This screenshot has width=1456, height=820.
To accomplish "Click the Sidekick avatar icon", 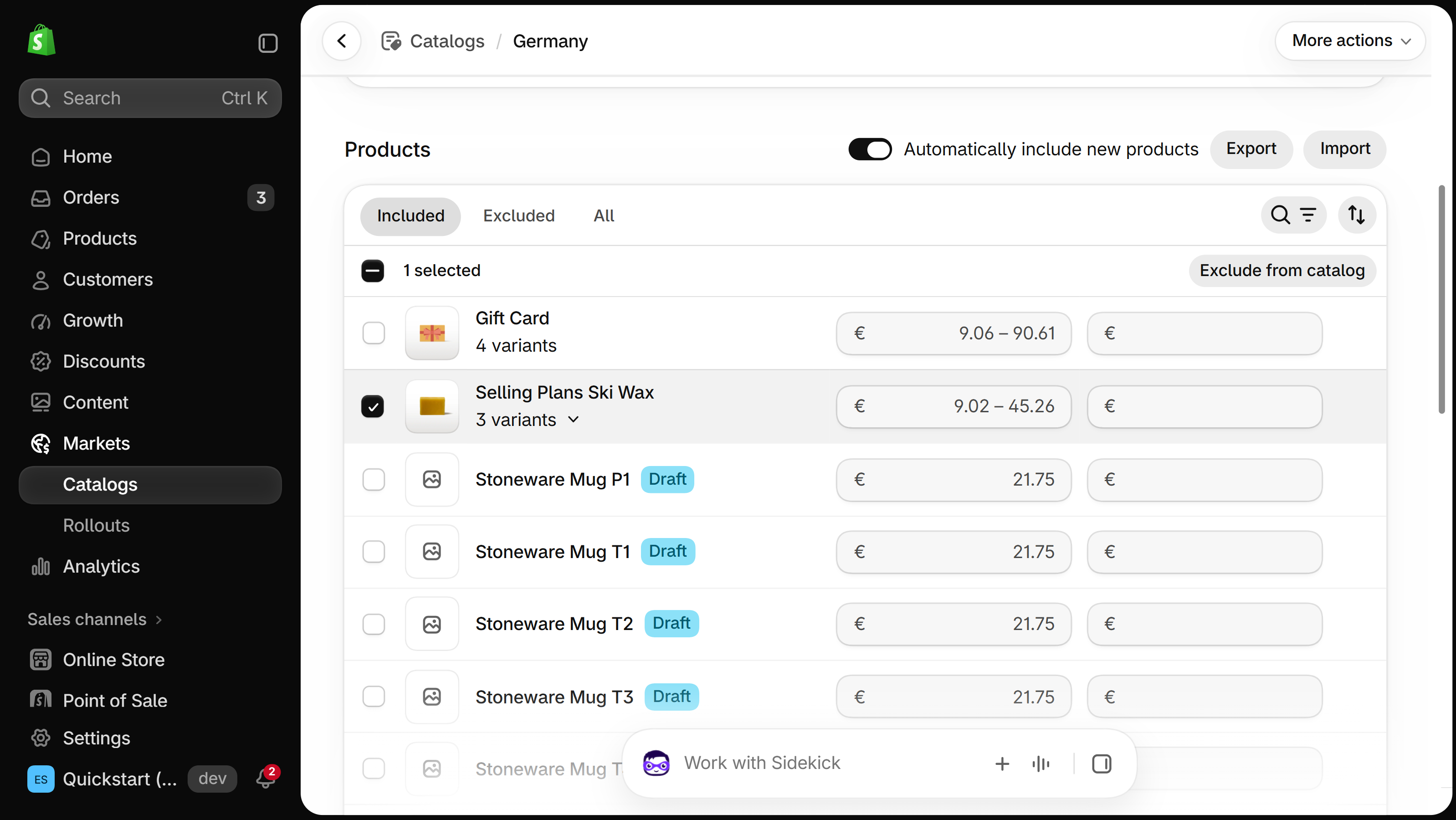I will click(656, 763).
